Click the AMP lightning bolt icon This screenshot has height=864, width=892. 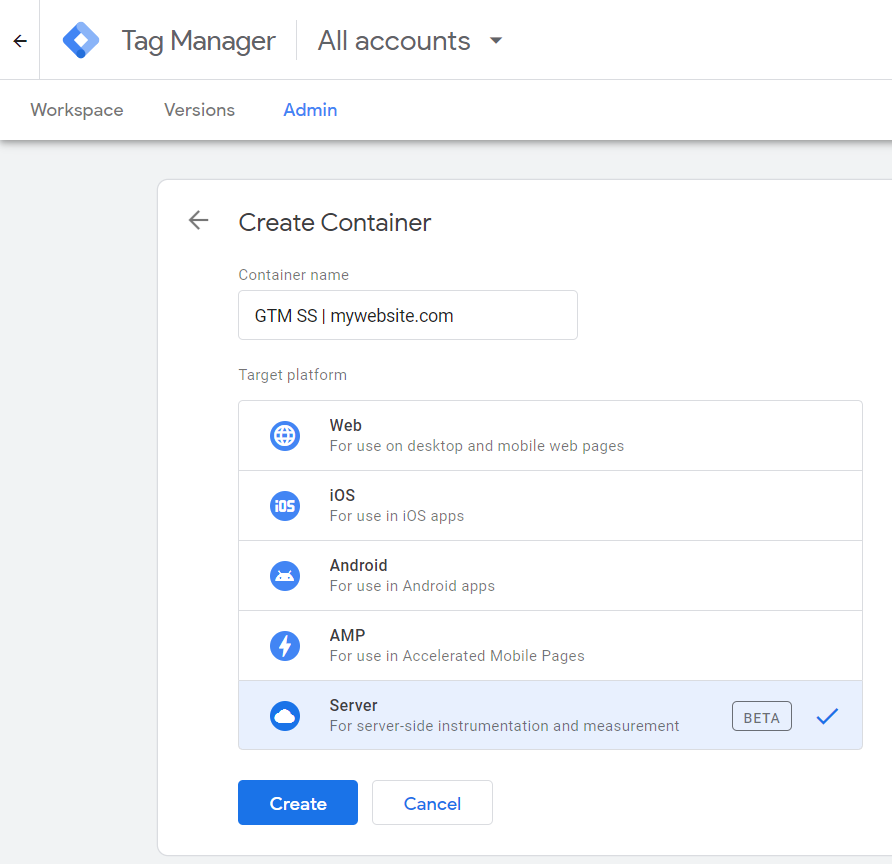tap(285, 646)
